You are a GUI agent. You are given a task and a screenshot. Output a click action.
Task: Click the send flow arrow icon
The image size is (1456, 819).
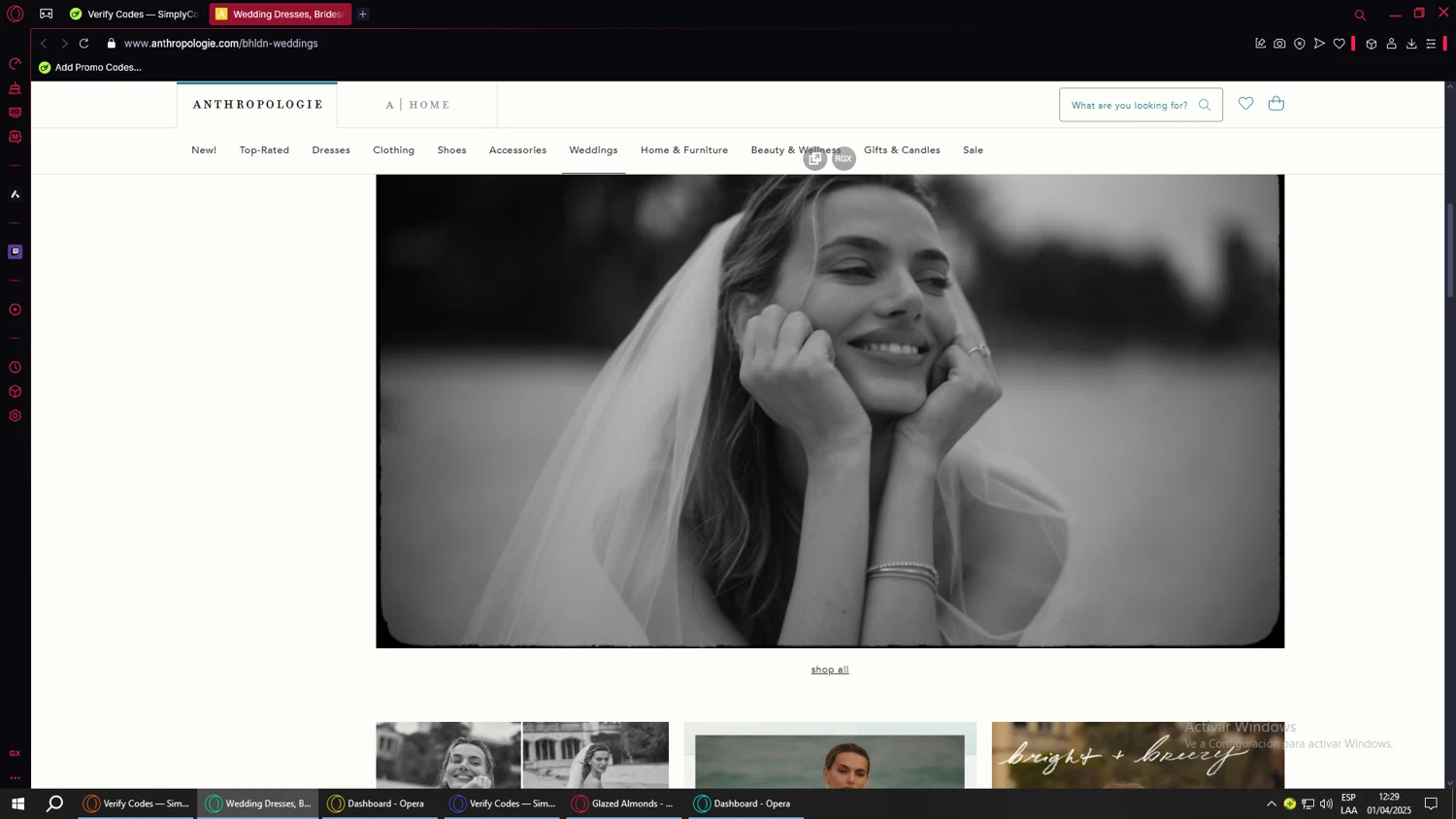1319,44
